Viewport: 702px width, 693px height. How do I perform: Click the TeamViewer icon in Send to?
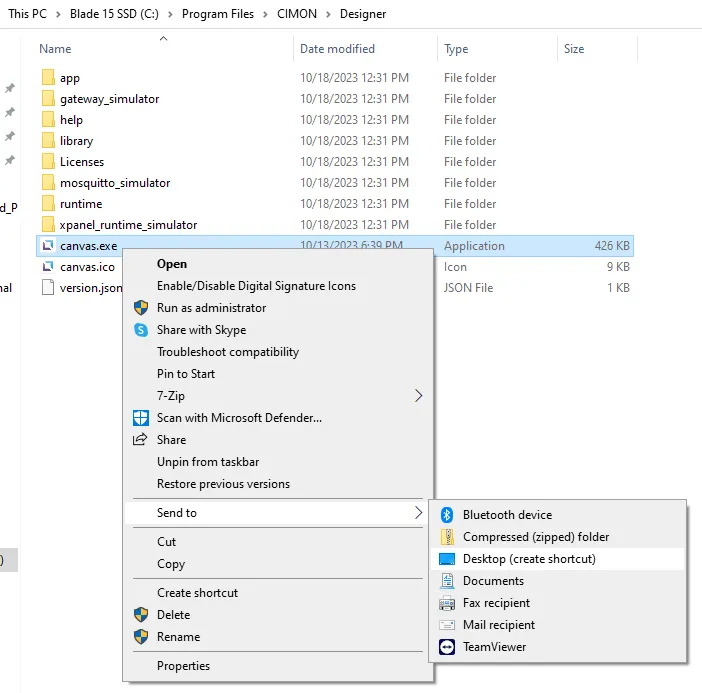pos(447,647)
